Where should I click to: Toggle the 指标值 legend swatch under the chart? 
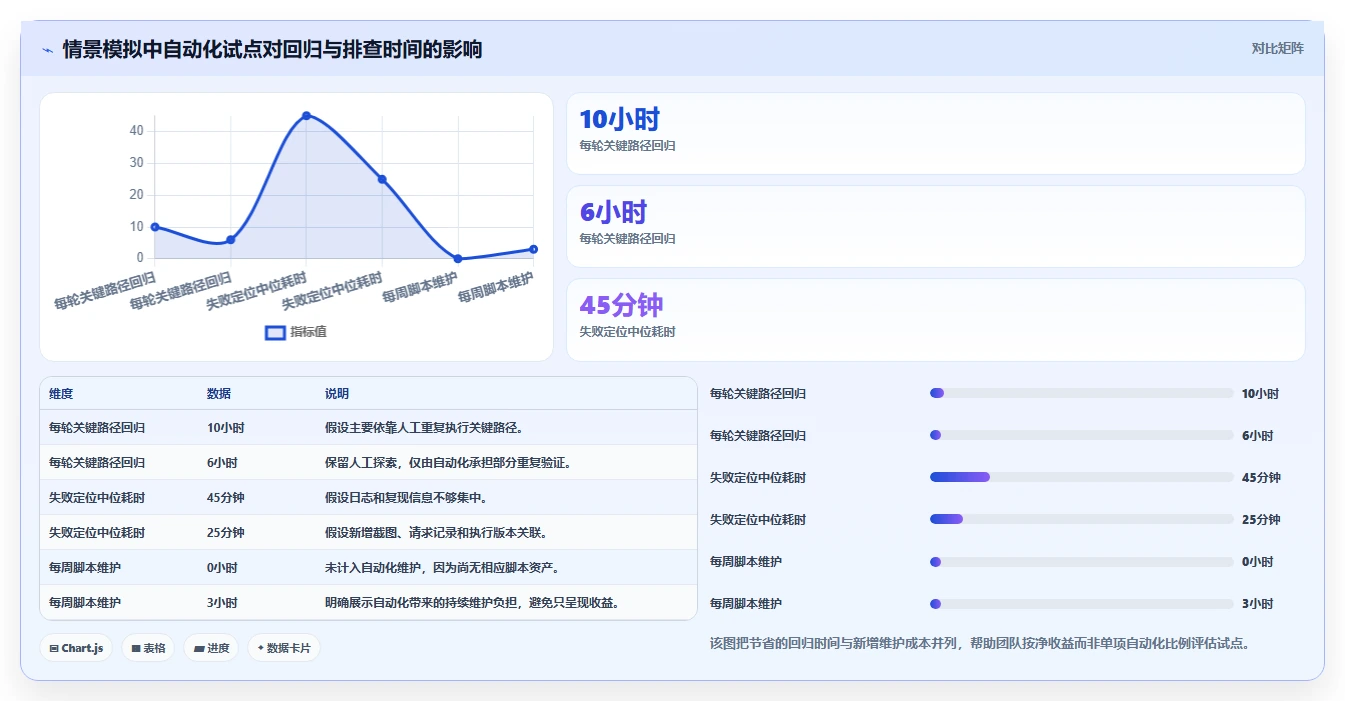pyautogui.click(x=275, y=332)
